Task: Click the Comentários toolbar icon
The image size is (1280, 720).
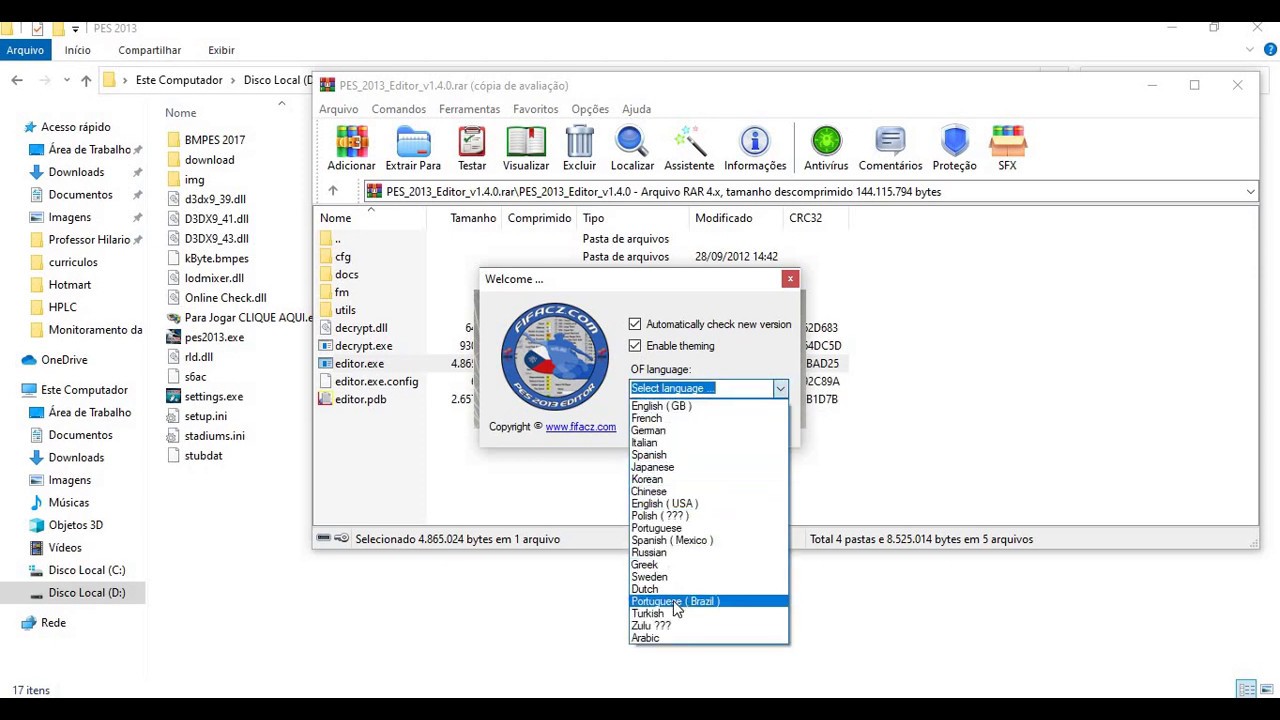Action: [890, 149]
